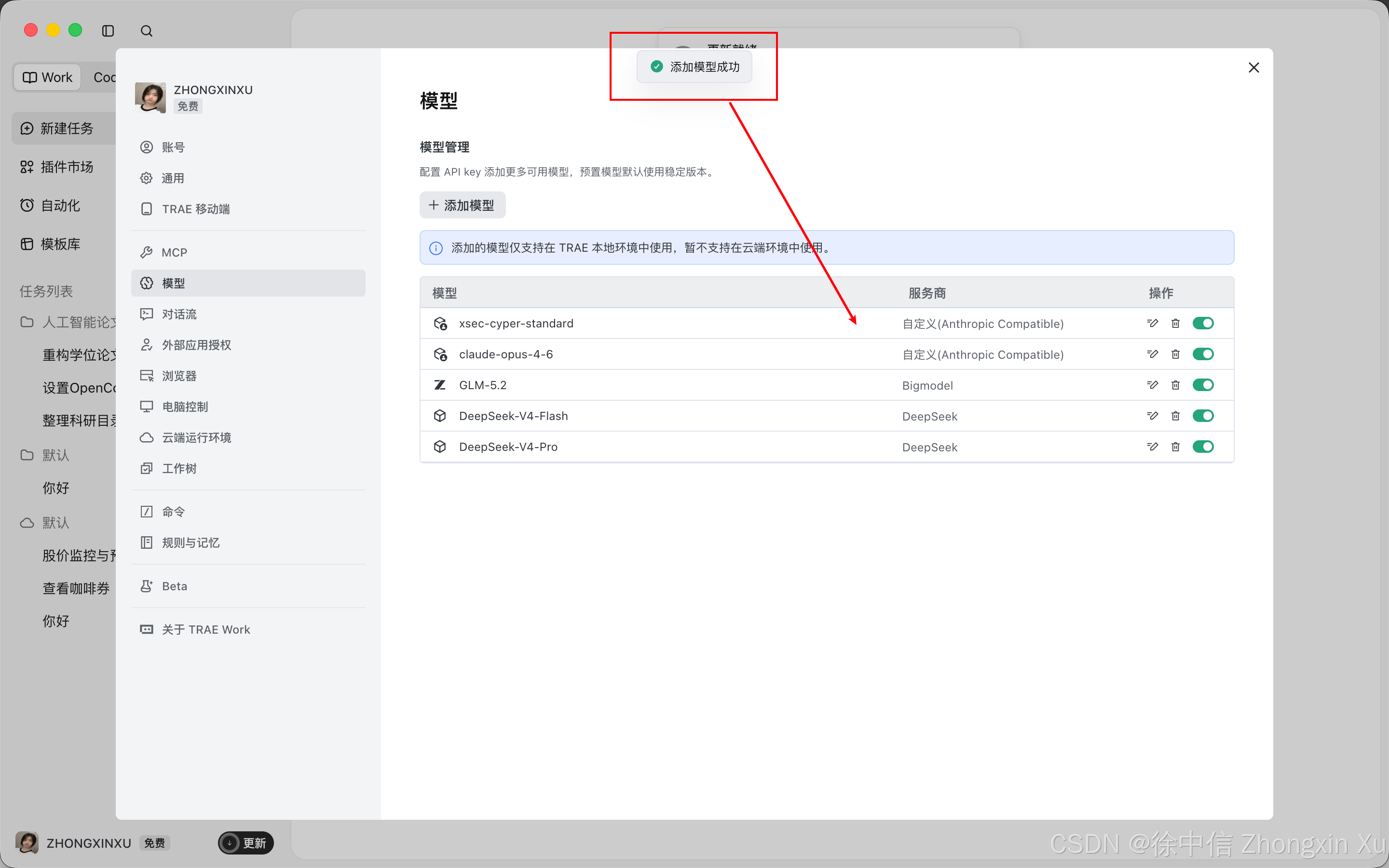
Task: Click the 添加模型成功 success toast
Action: (x=694, y=67)
